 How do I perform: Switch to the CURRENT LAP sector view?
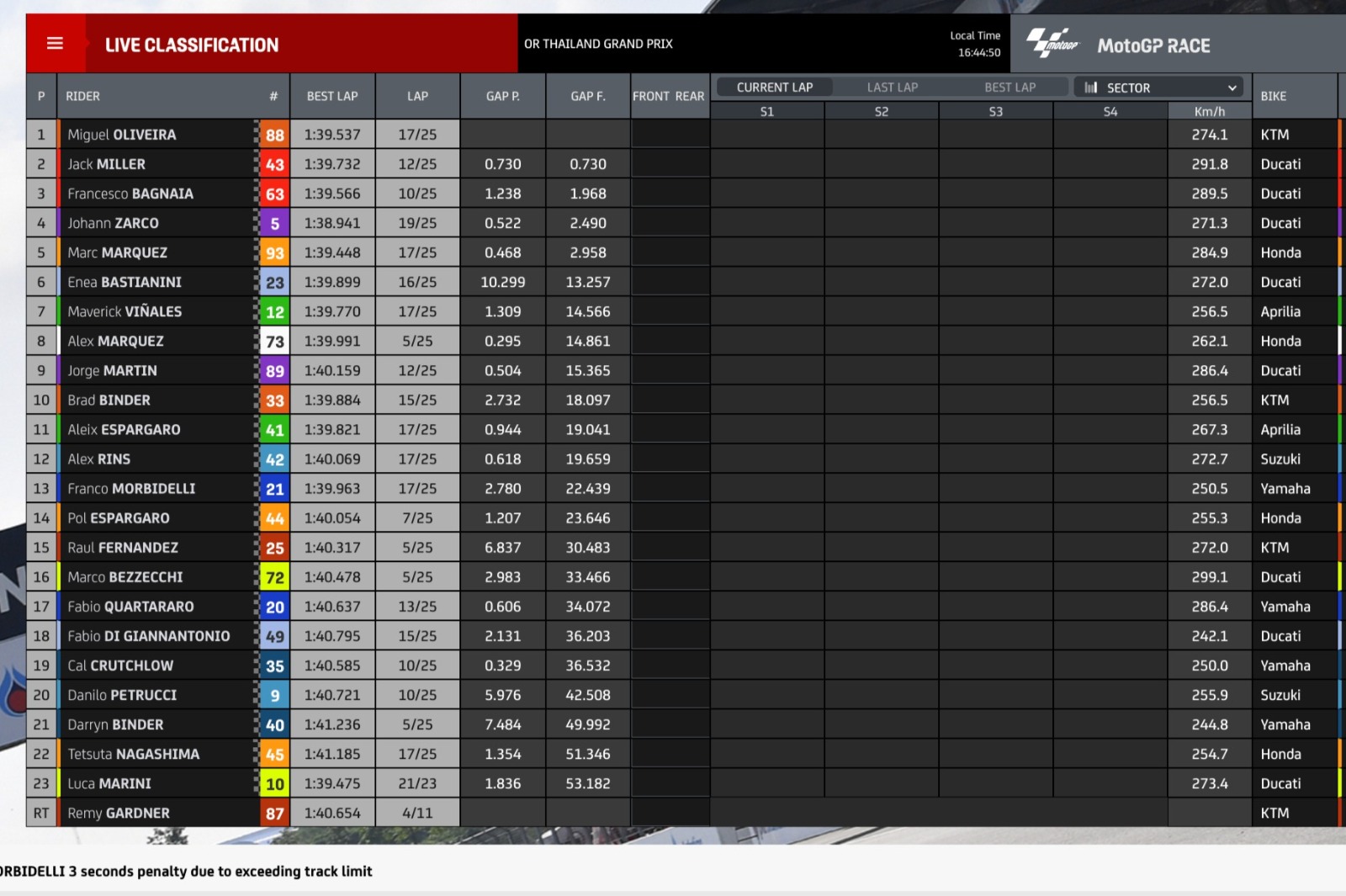(x=774, y=87)
